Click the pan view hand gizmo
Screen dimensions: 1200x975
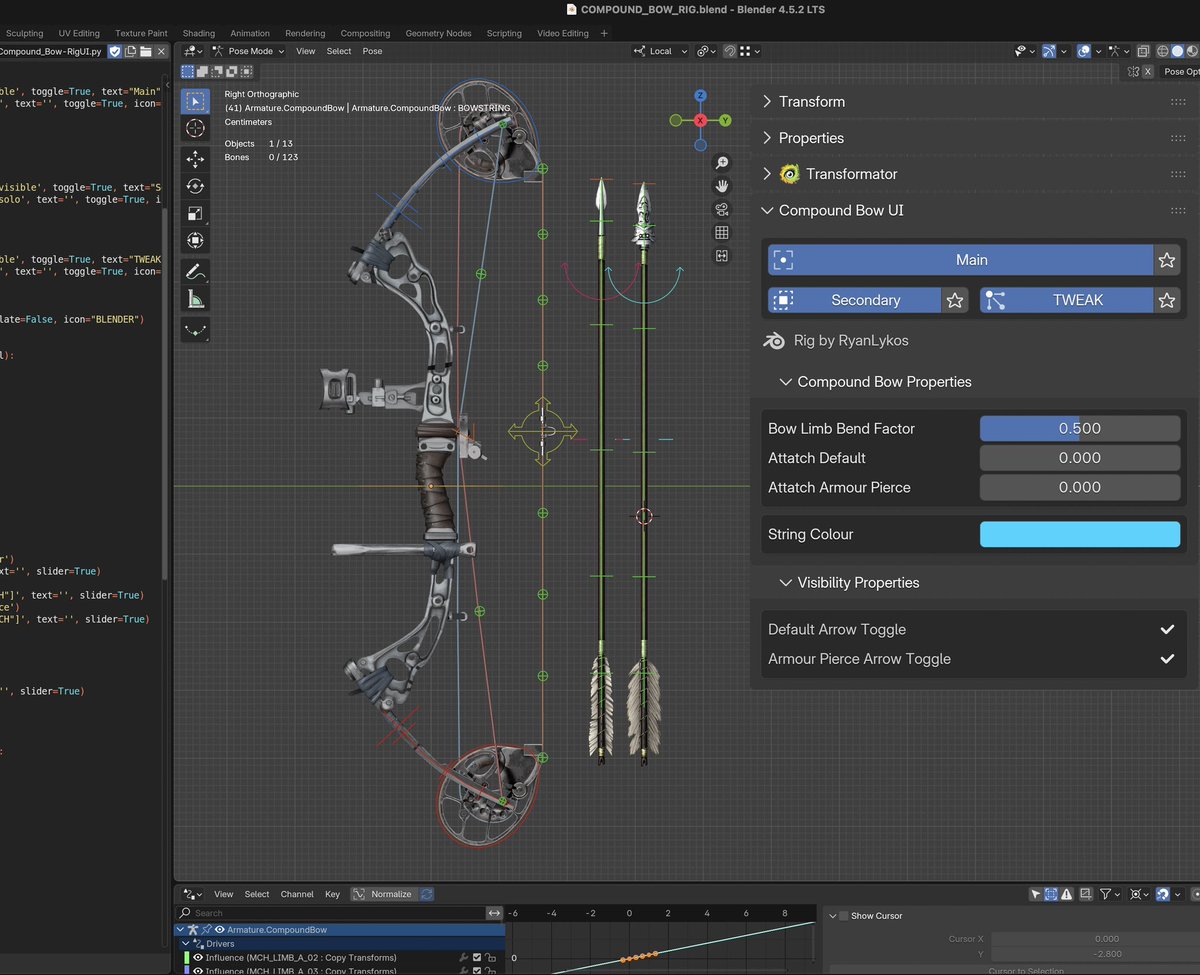pos(722,186)
